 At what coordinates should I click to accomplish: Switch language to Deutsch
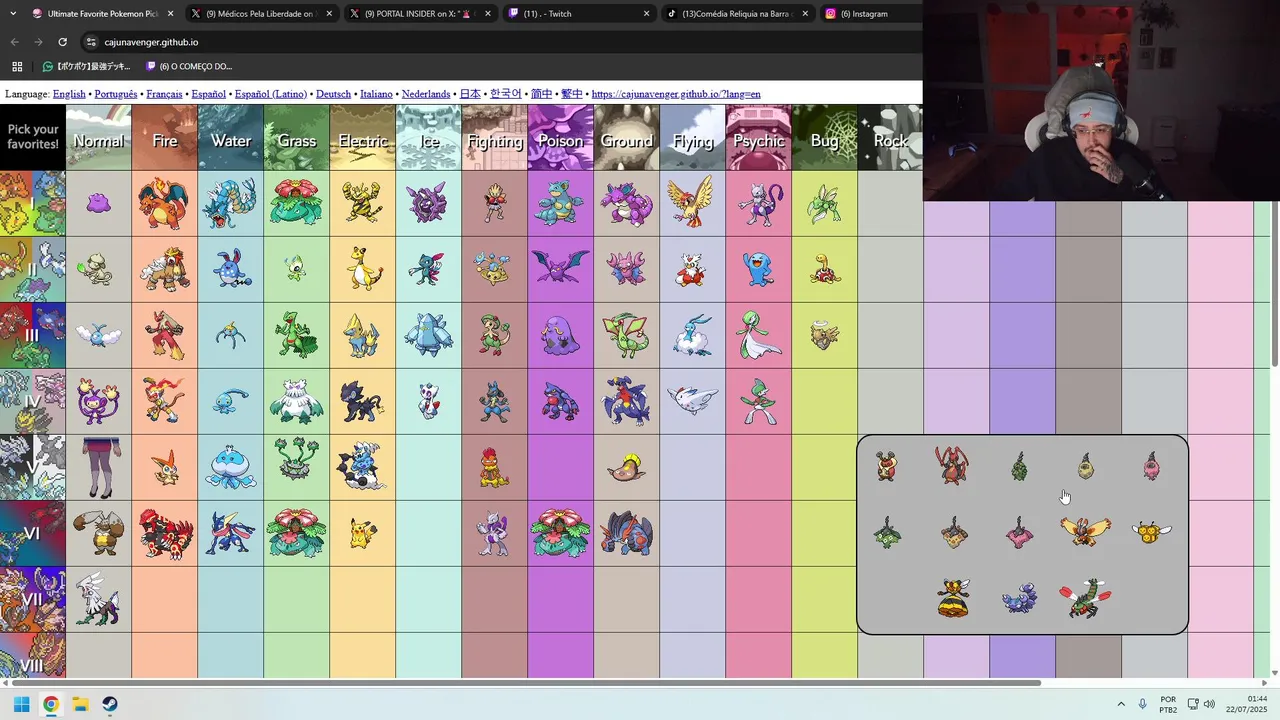(333, 94)
